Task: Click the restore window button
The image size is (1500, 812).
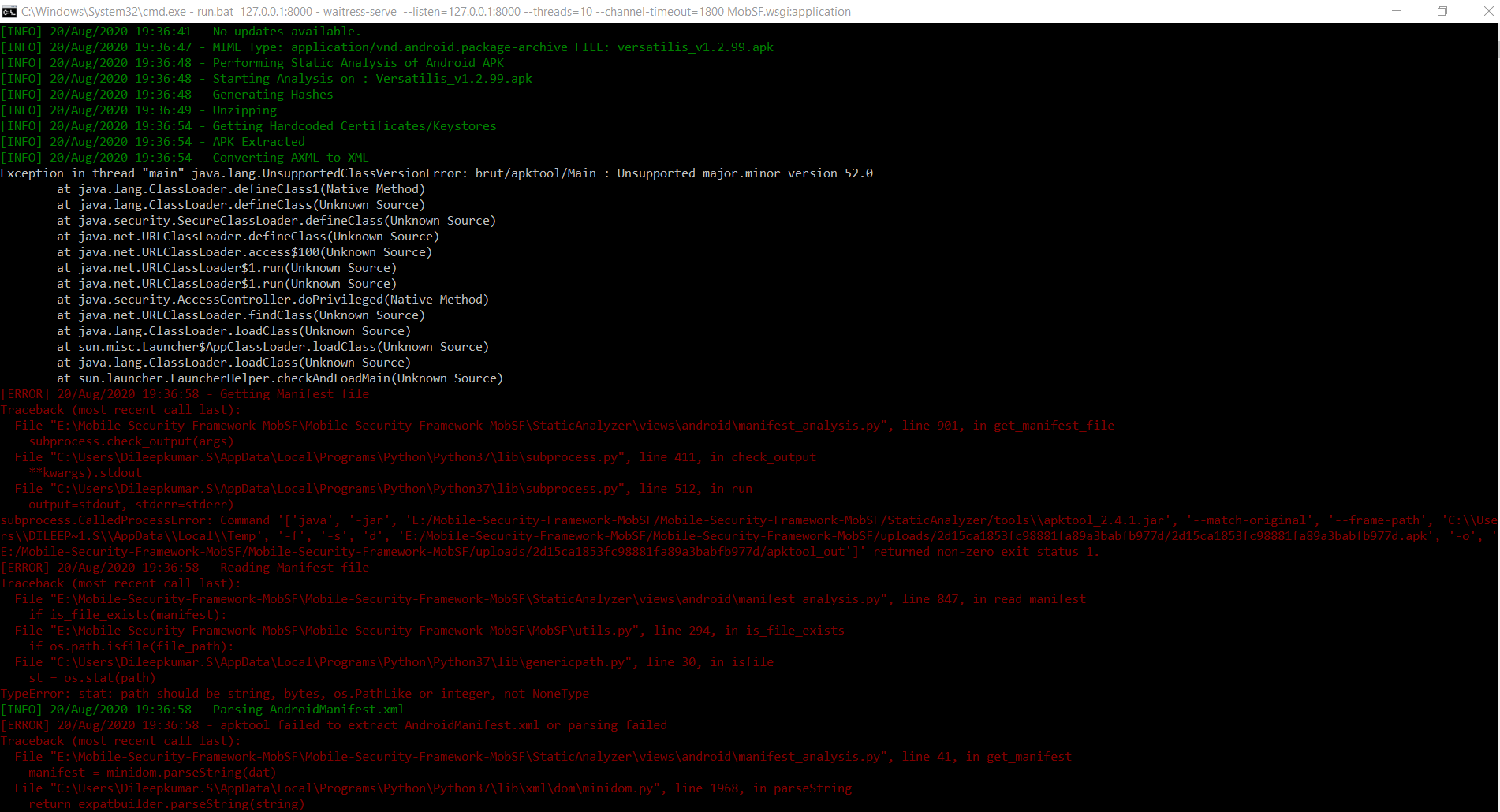Action: pos(1442,11)
